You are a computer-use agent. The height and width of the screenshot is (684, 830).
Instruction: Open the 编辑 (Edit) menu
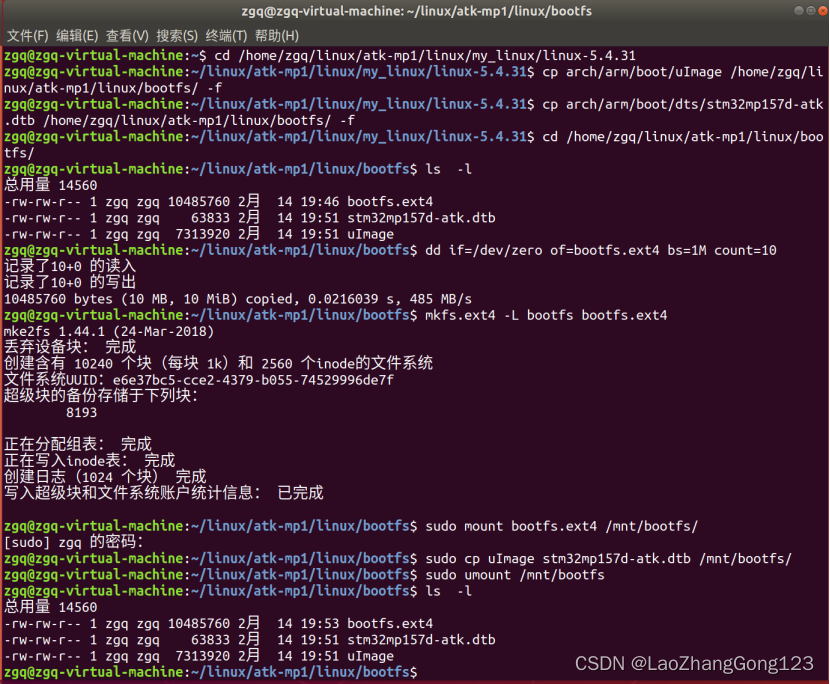pos(76,35)
